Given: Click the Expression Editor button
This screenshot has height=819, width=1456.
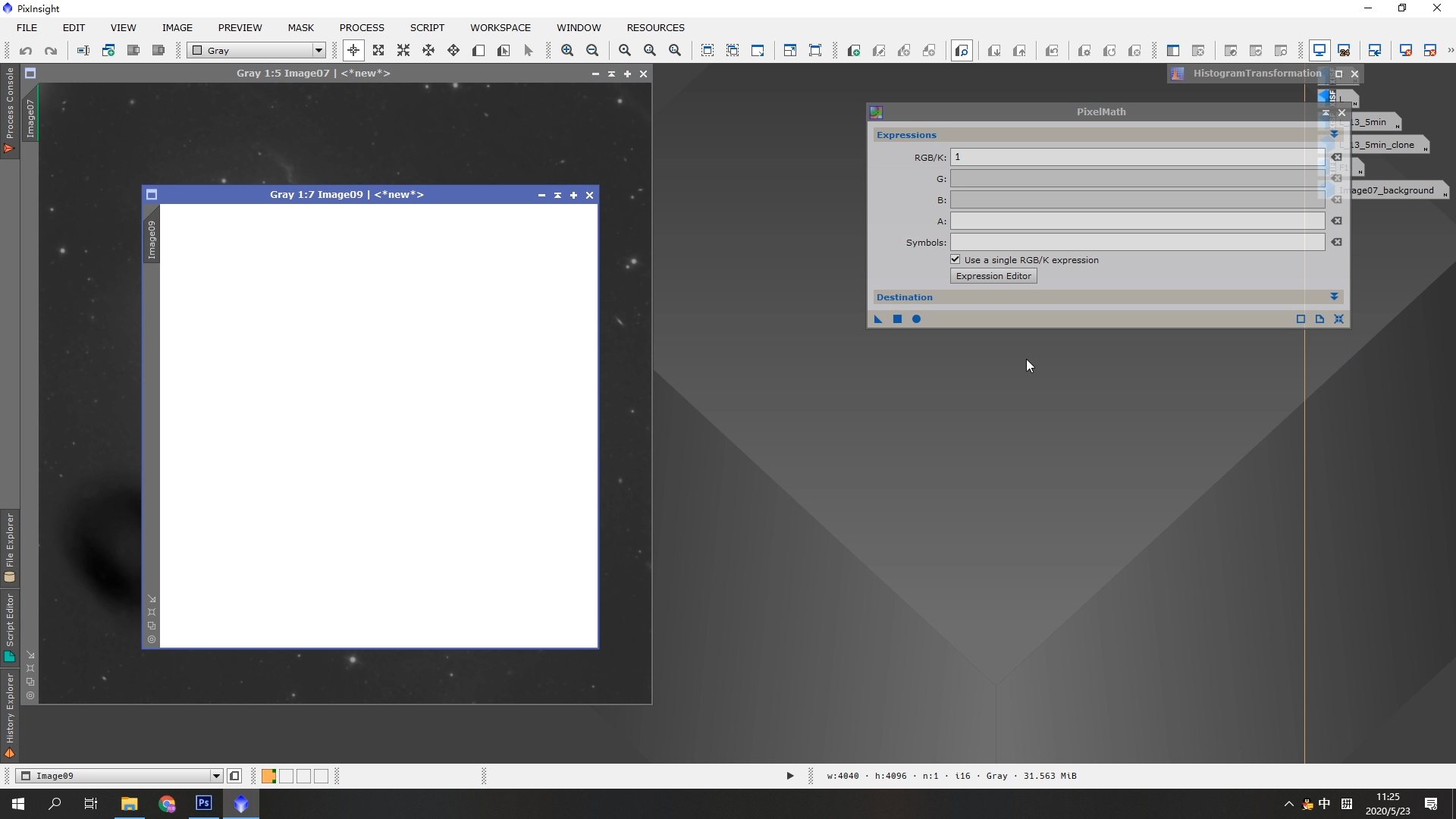Looking at the screenshot, I should [993, 276].
